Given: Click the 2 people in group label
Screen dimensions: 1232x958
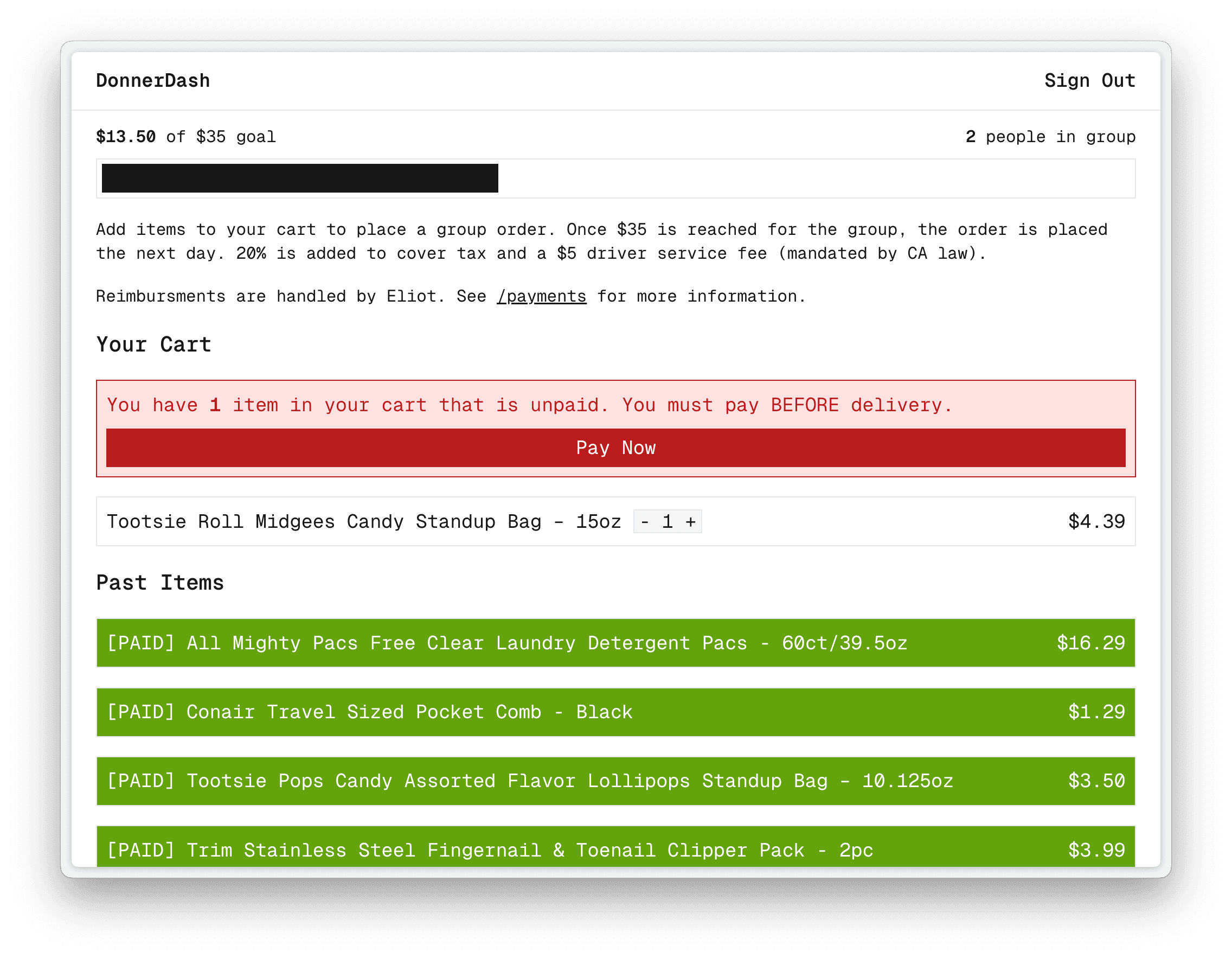Looking at the screenshot, I should 1050,136.
